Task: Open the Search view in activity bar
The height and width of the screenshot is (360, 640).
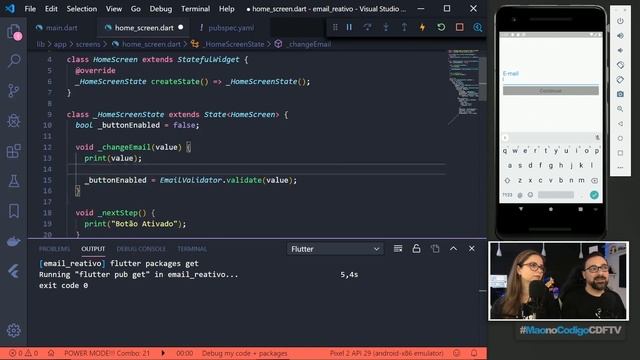Action: (x=13, y=61)
